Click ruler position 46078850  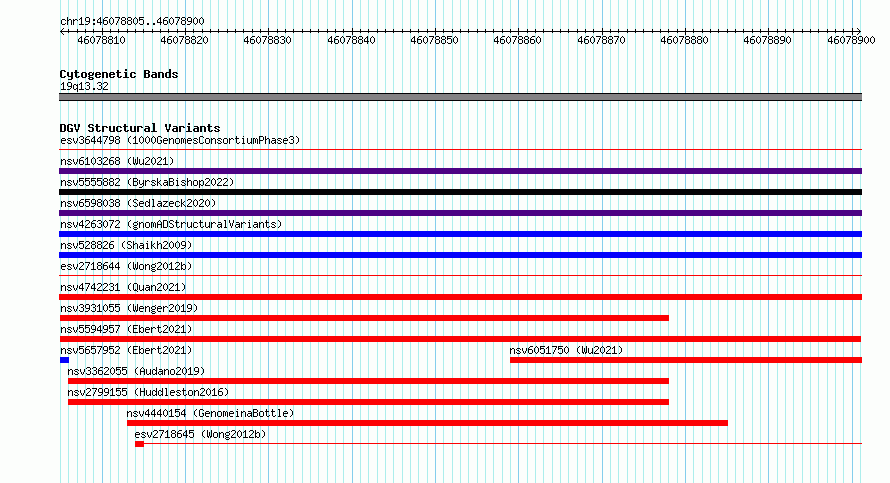pyautogui.click(x=434, y=40)
